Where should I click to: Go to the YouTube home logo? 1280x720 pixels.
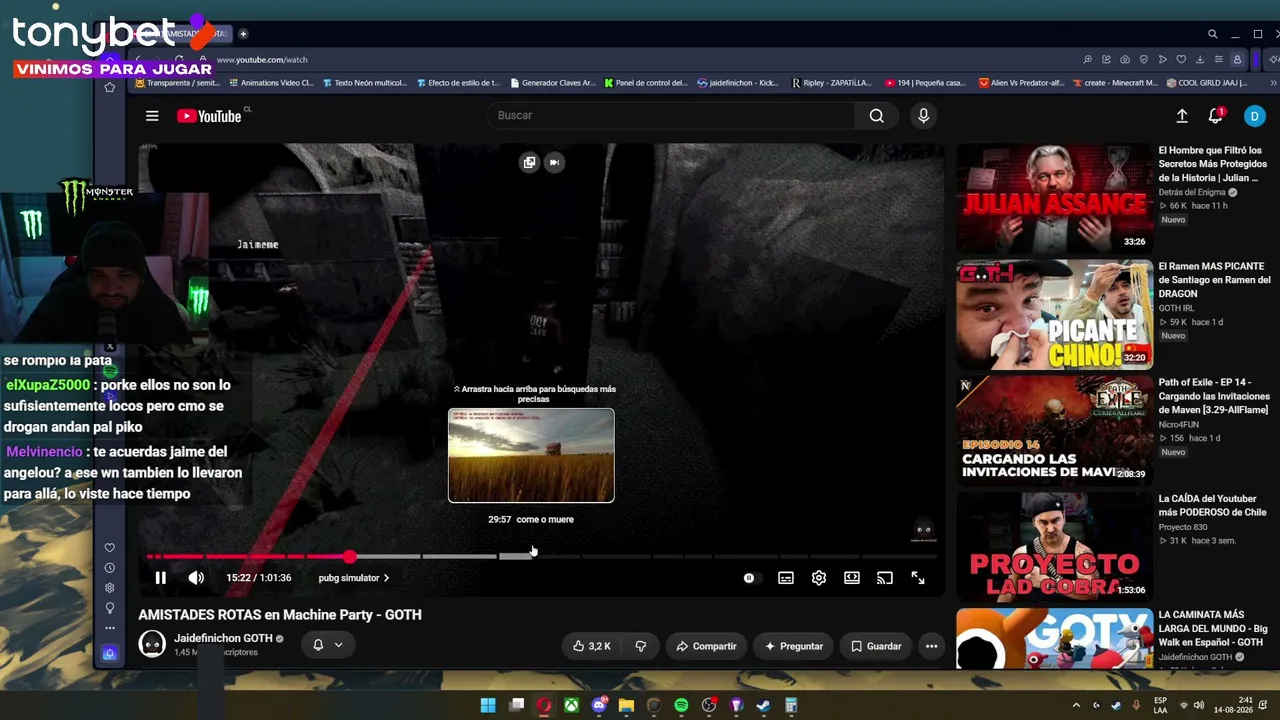pyautogui.click(x=209, y=116)
